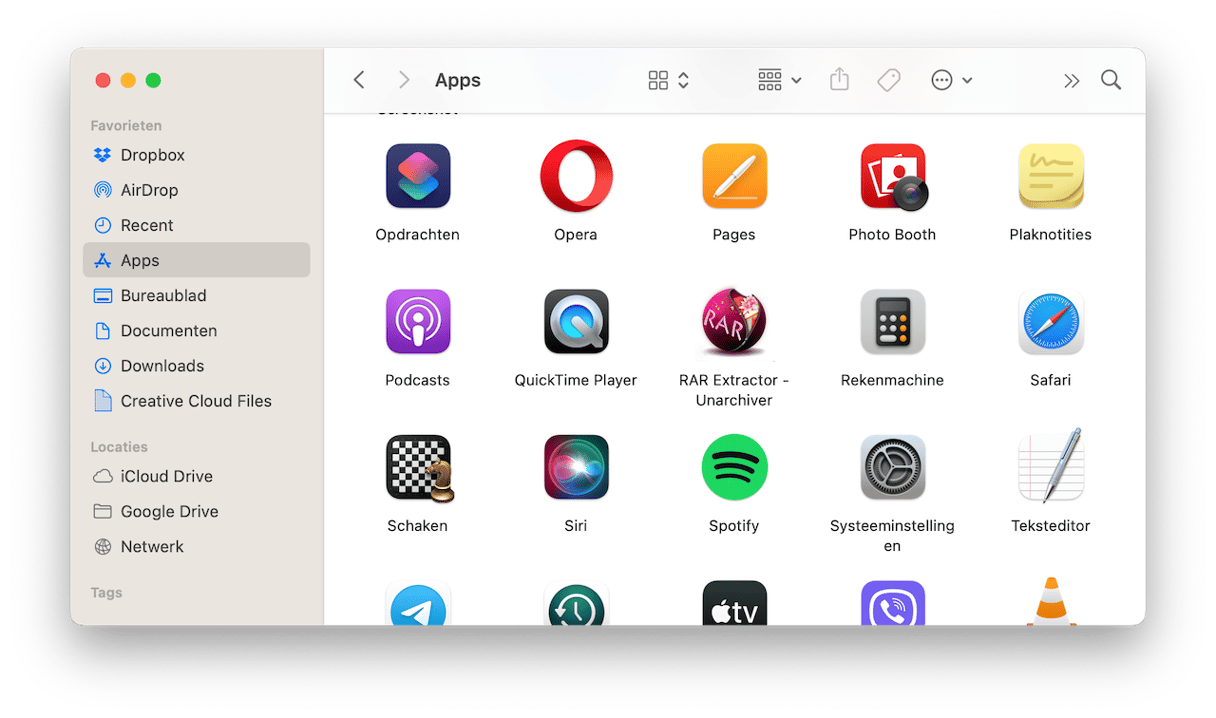Open the icon view switcher dropdown

(x=668, y=81)
